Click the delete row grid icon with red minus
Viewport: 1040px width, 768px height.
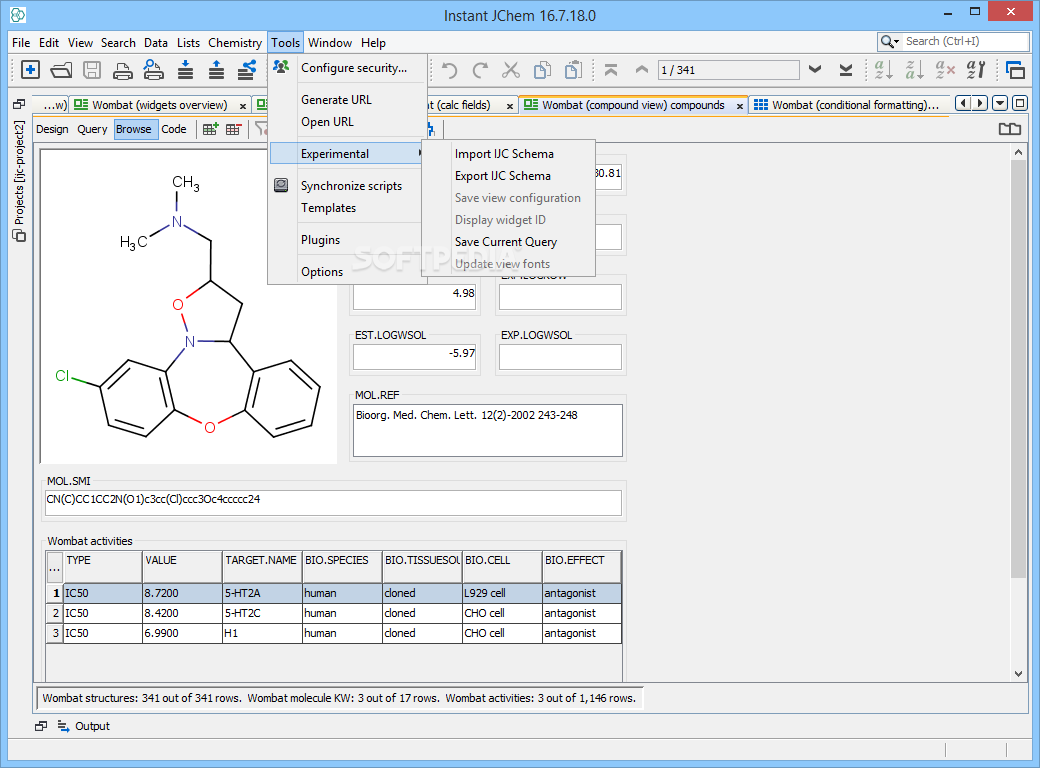pyautogui.click(x=233, y=129)
